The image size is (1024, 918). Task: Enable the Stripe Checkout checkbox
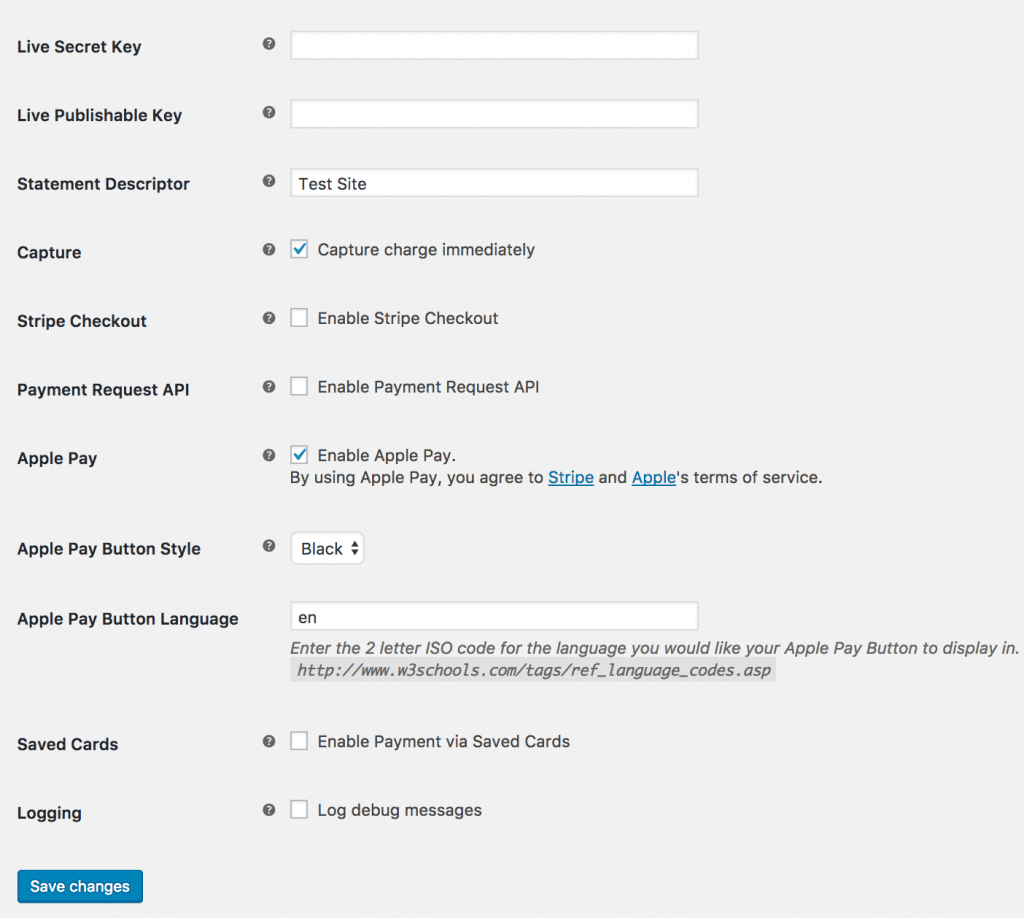coord(299,318)
